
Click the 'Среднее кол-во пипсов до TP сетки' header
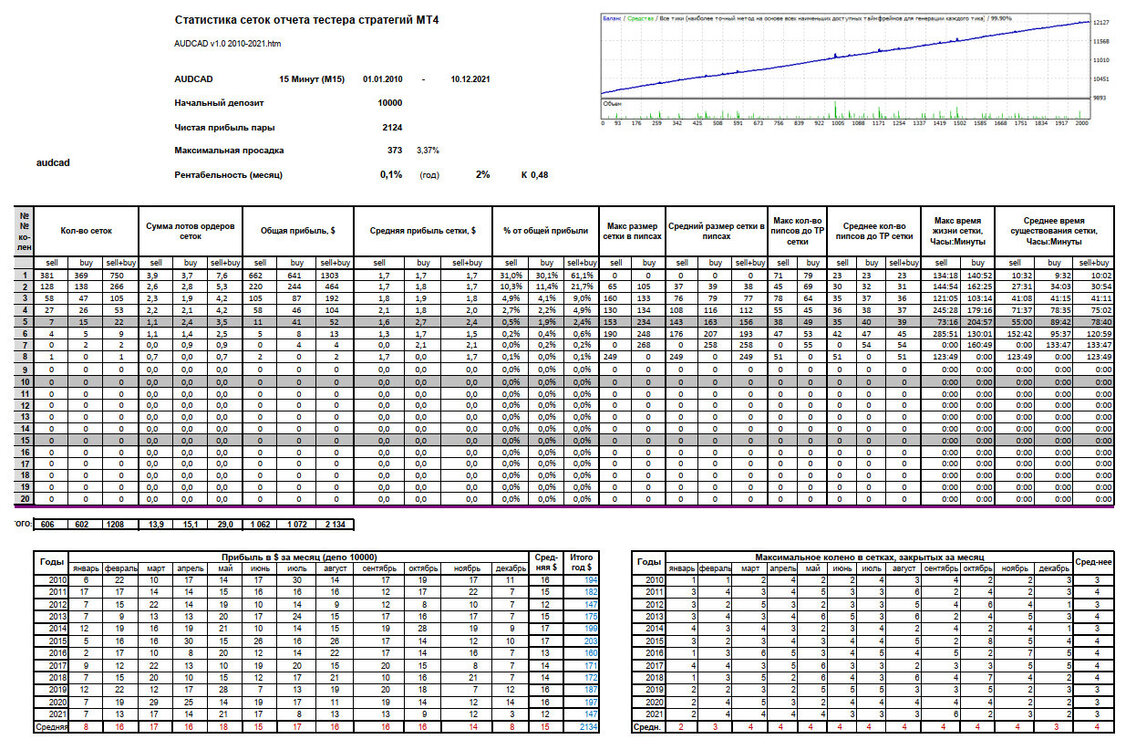tap(874, 231)
